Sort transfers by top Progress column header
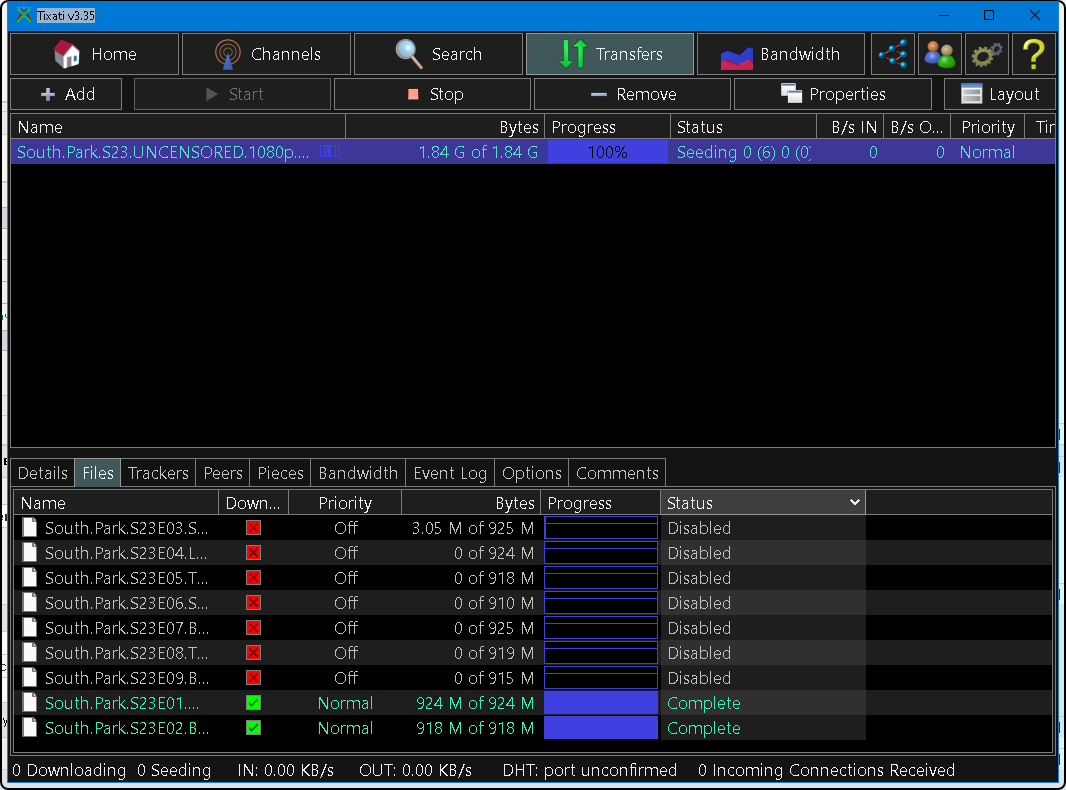This screenshot has width=1066, height=790. pos(608,127)
